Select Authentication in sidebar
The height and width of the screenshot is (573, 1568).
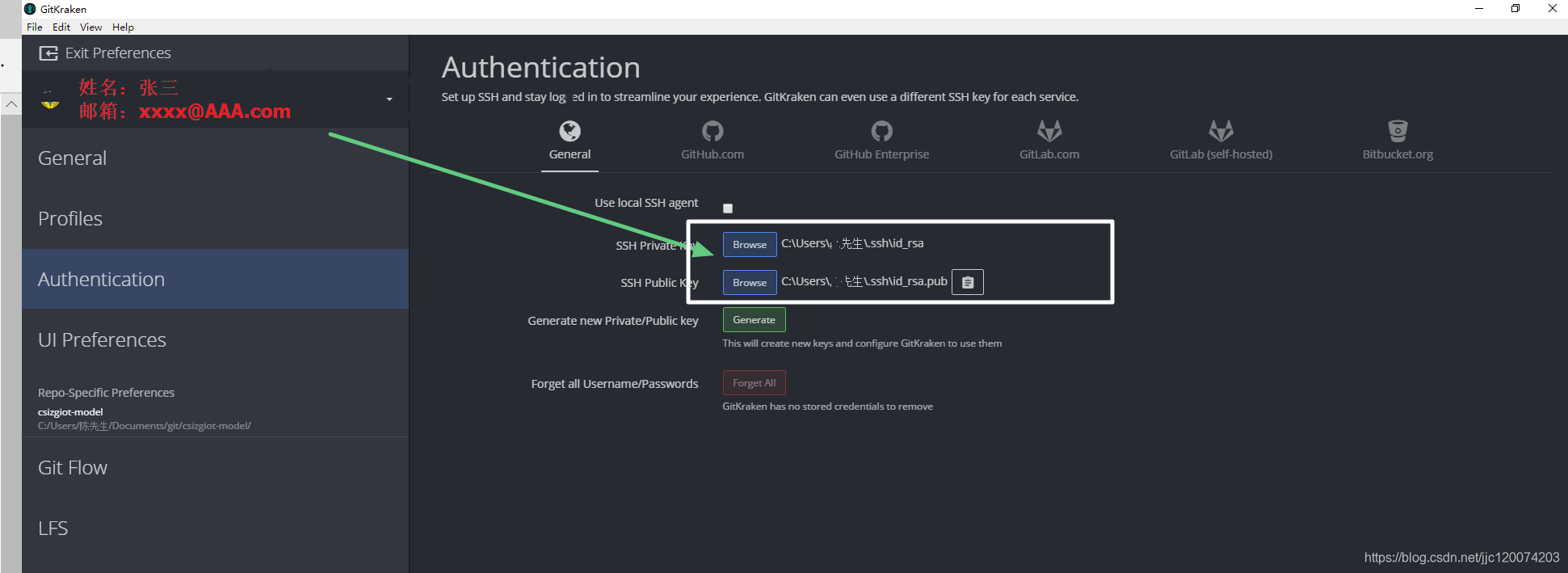pyautogui.click(x=215, y=279)
